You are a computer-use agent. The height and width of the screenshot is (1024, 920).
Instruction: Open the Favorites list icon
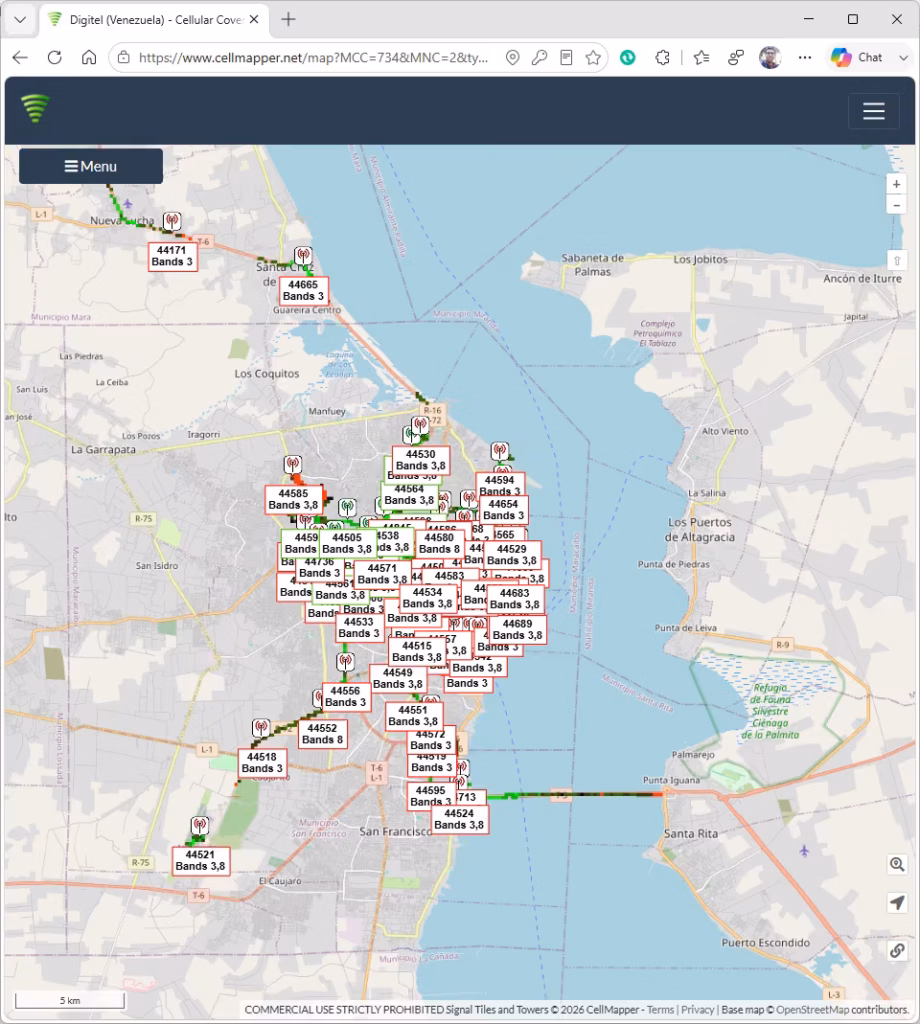tap(702, 57)
